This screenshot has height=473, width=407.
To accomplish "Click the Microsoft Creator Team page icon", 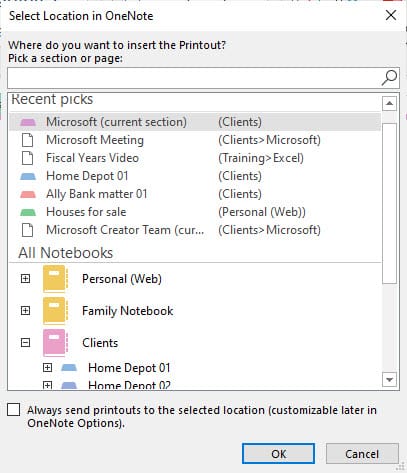I will 27,230.
